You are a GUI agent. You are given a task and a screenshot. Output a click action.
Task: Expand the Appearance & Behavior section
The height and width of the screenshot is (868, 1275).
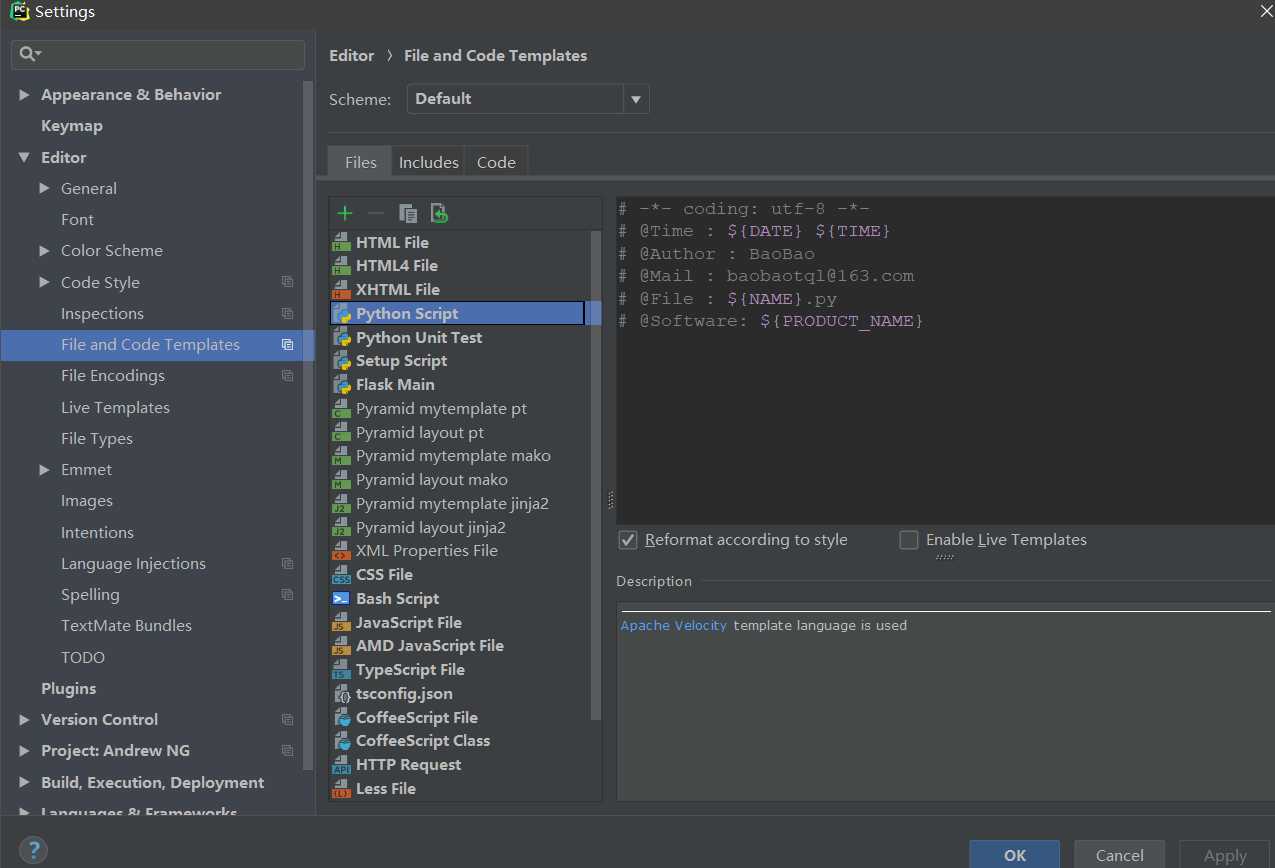coord(25,95)
